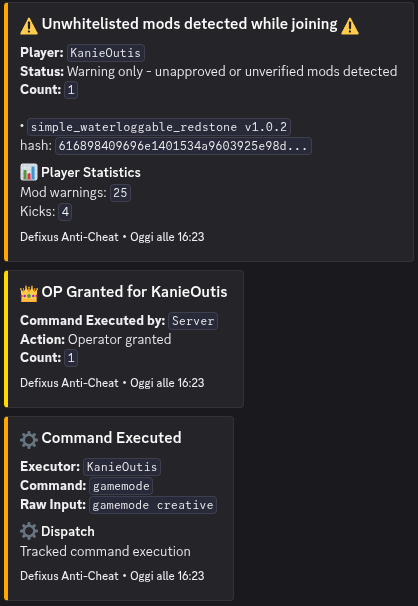
Task: Click the Kicks count 4
Action: click(x=65, y=212)
